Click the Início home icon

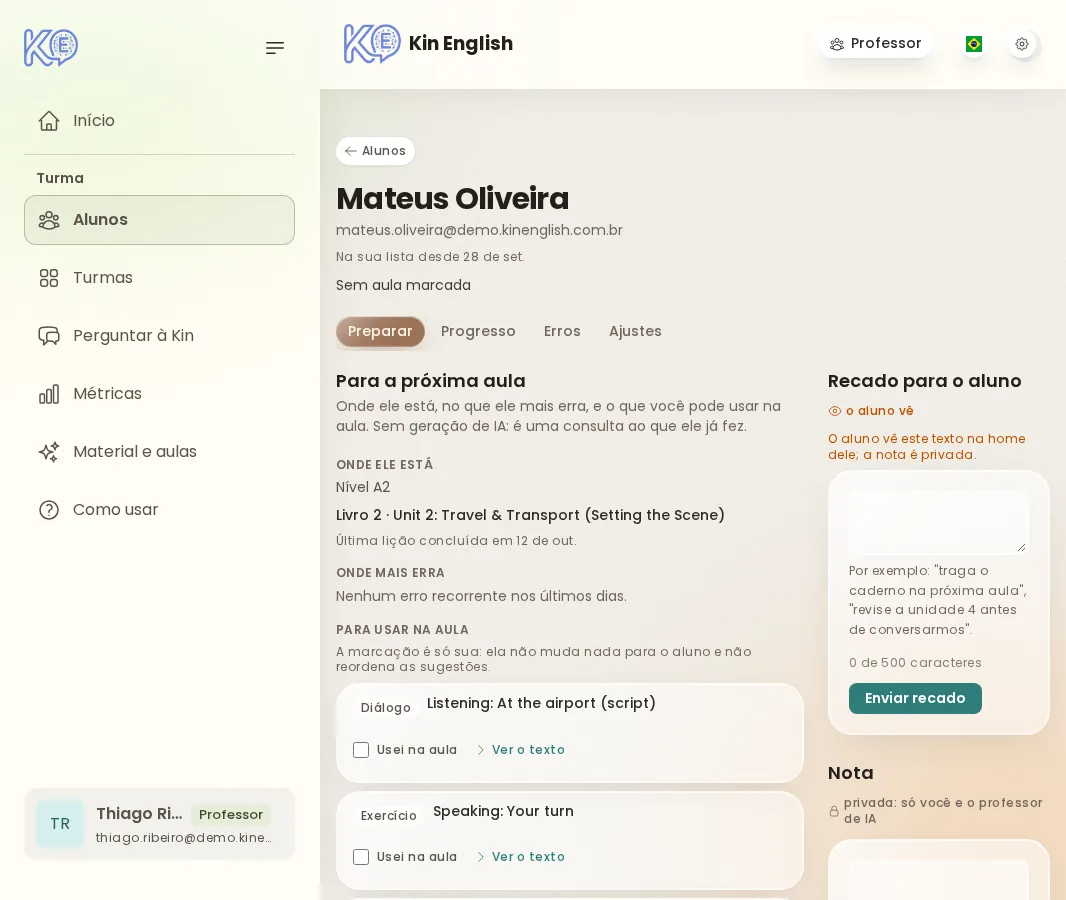click(49, 121)
